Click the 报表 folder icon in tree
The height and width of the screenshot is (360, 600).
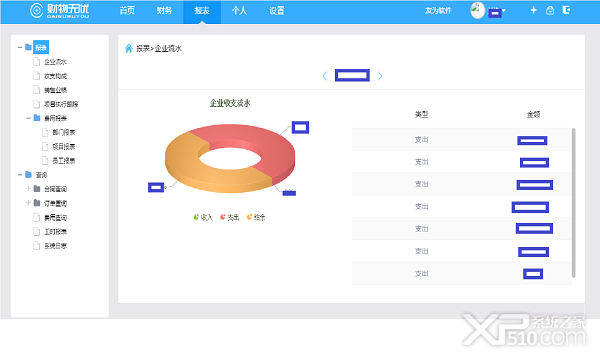coord(28,47)
